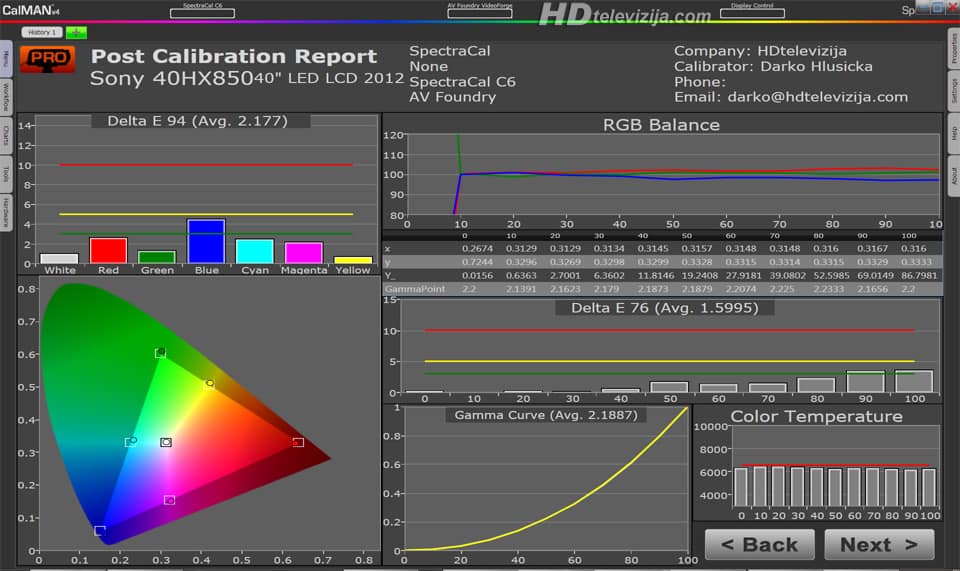Go to previous page with Back button
This screenshot has height=571, width=960.
point(760,544)
